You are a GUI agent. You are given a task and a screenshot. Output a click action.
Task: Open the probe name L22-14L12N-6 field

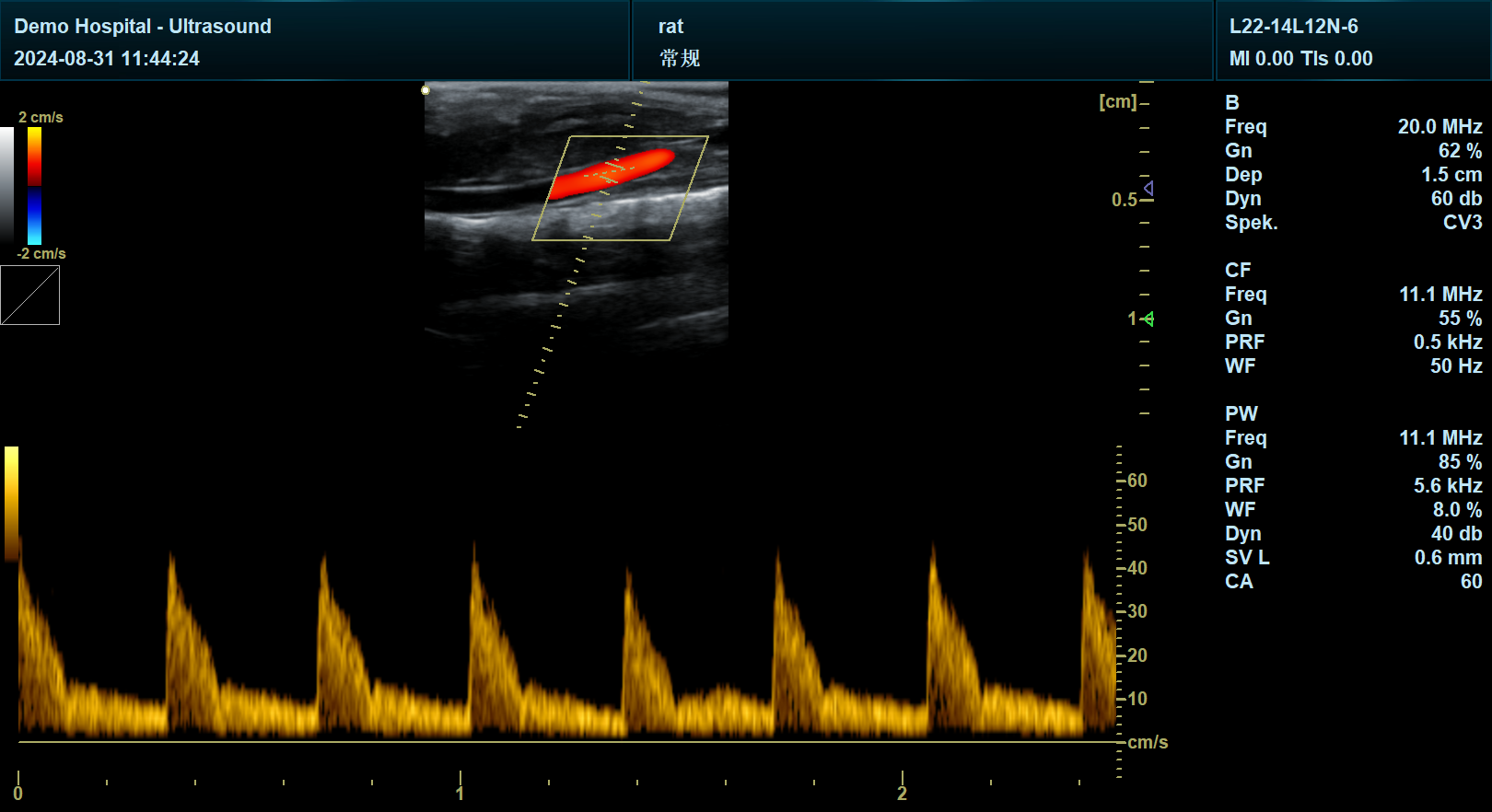(1293, 27)
